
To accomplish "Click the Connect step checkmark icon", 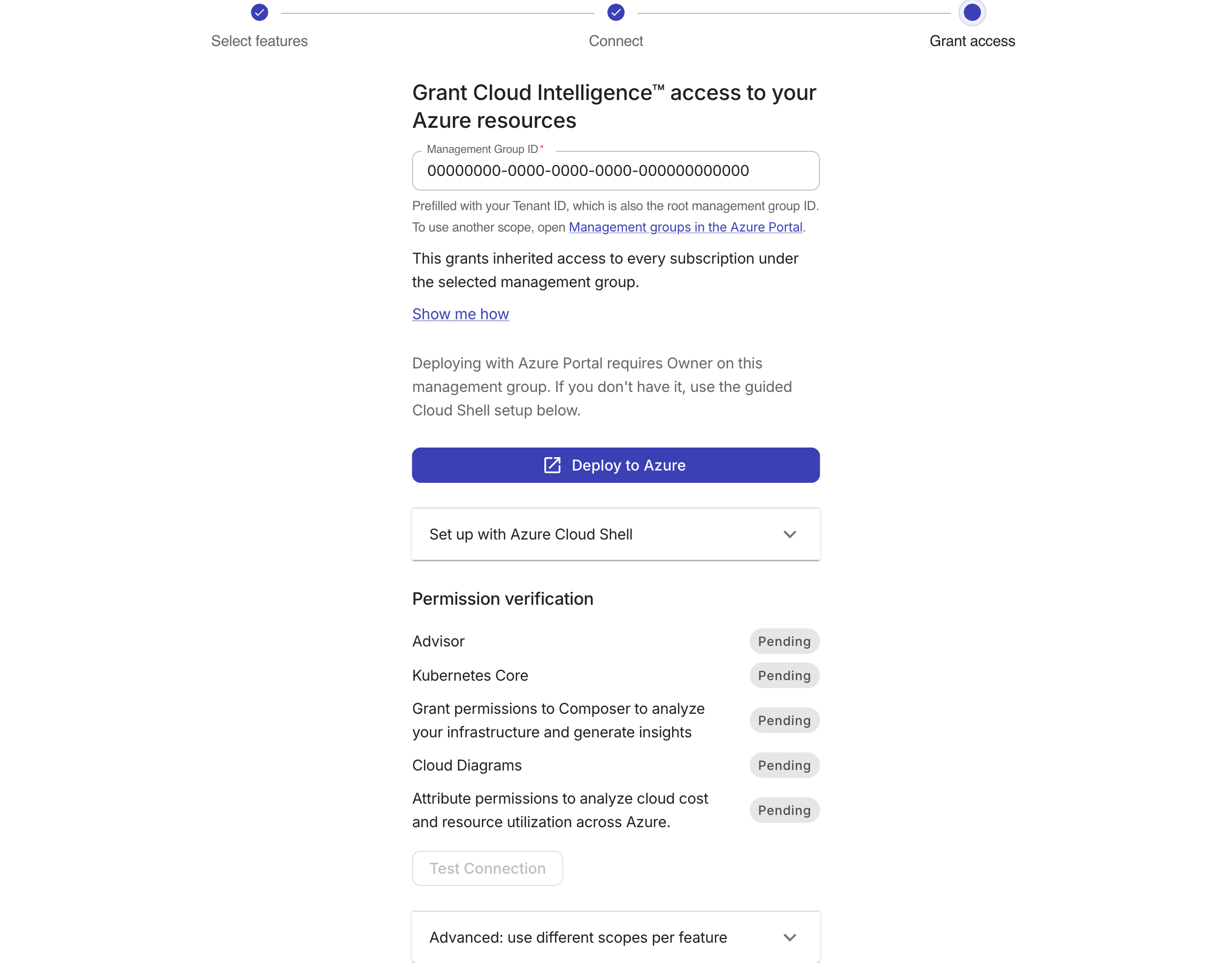I will (615, 12).
